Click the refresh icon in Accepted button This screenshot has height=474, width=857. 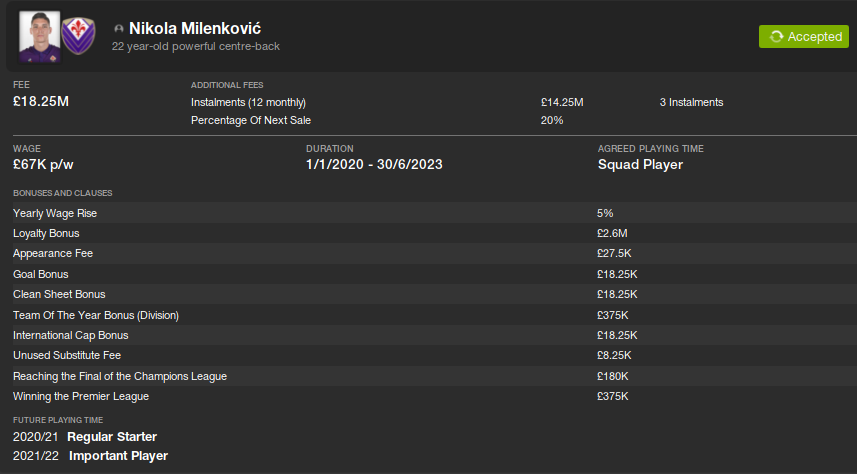[775, 37]
